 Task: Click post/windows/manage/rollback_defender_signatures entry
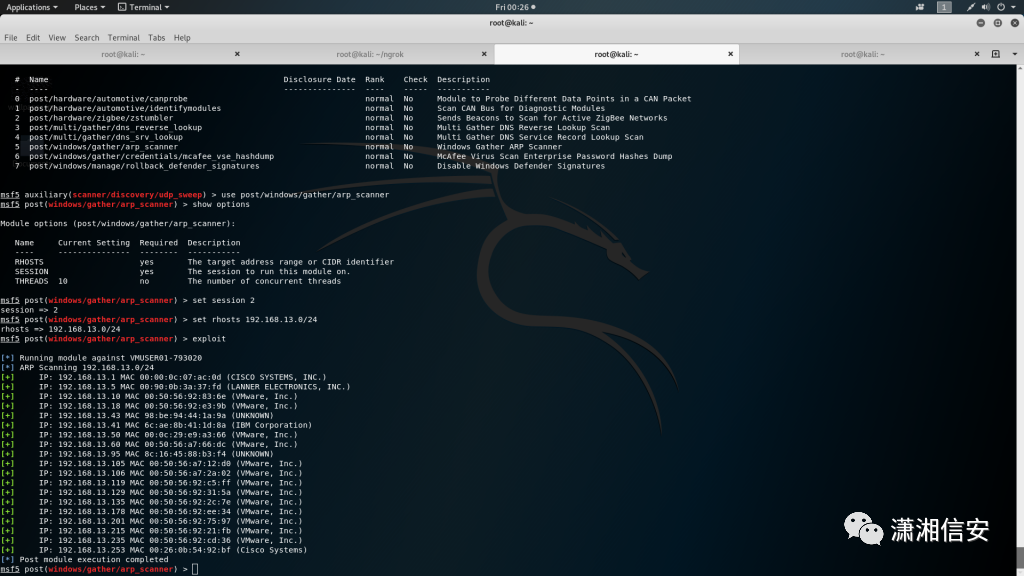pos(144,166)
